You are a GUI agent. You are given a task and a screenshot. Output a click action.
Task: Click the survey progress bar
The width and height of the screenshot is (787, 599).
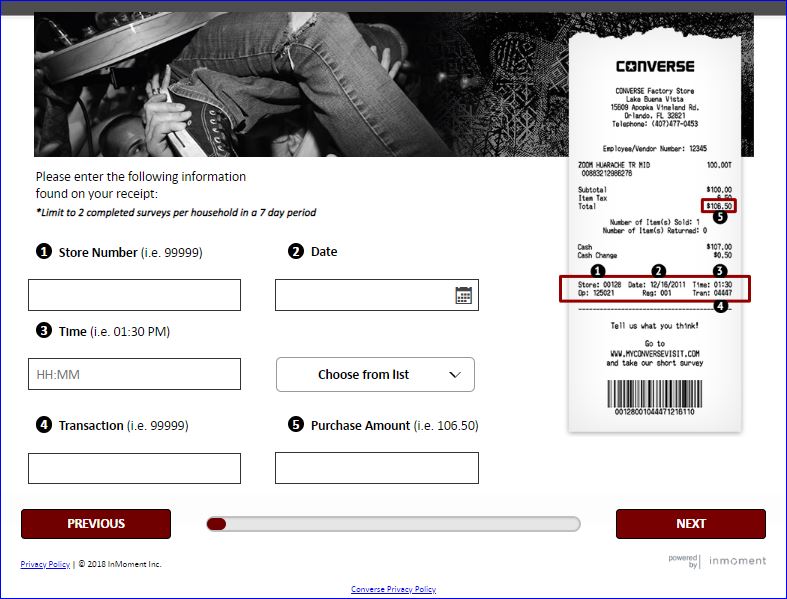pos(394,524)
